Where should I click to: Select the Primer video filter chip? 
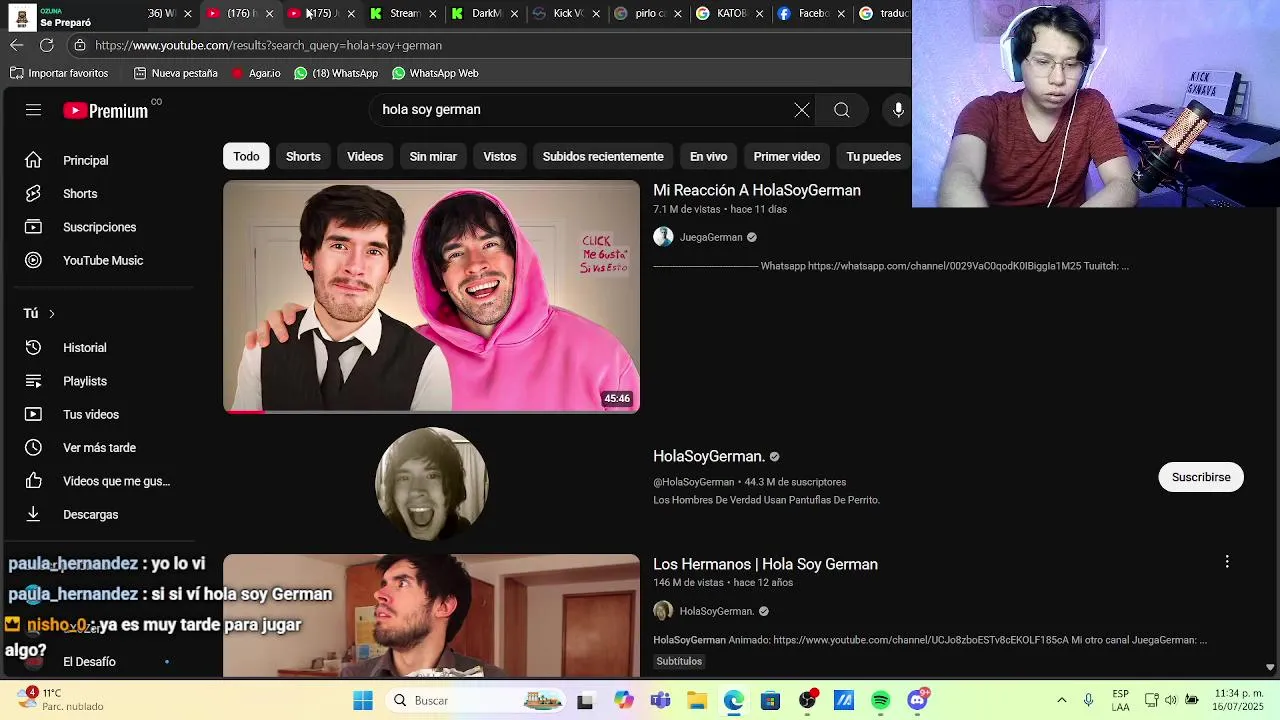click(x=787, y=156)
